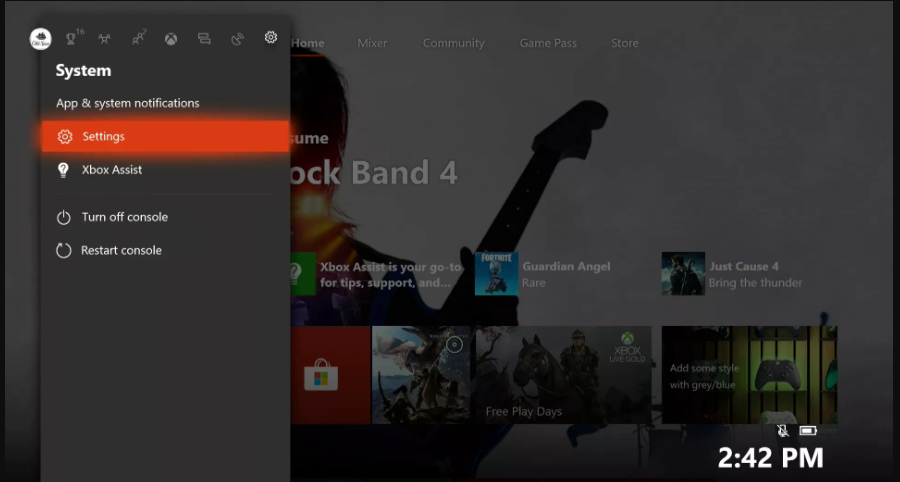Switch to the Home tab
This screenshot has height=482, width=900.
tap(308, 43)
